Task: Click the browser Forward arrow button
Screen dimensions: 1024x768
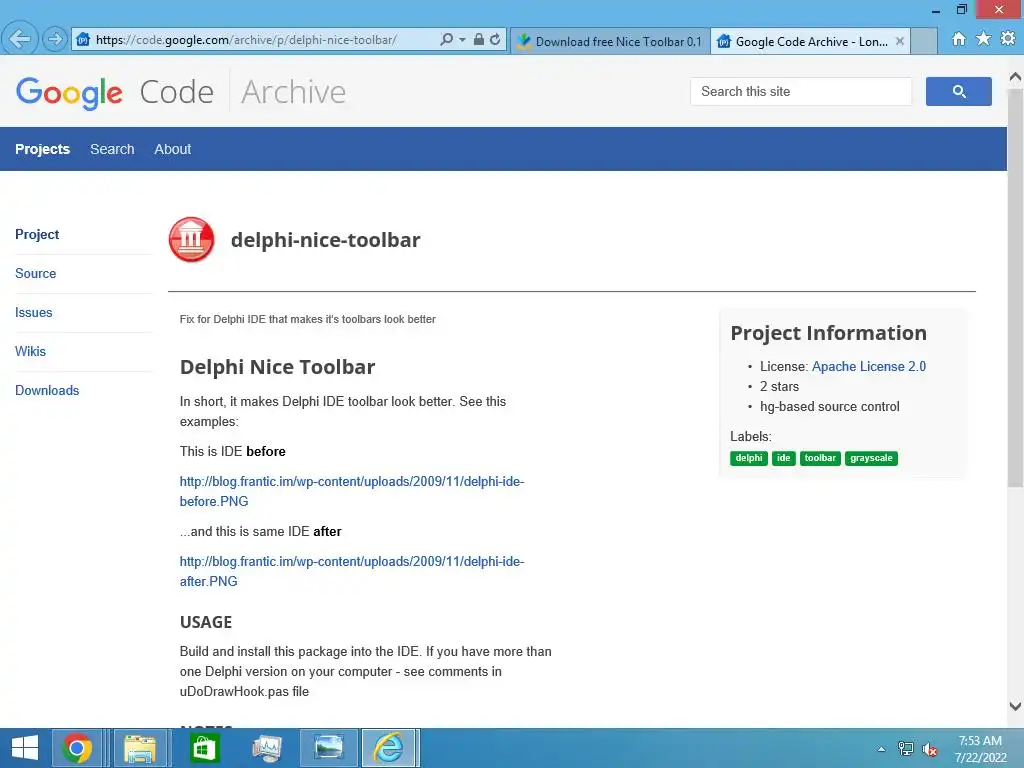Action: tap(55, 40)
